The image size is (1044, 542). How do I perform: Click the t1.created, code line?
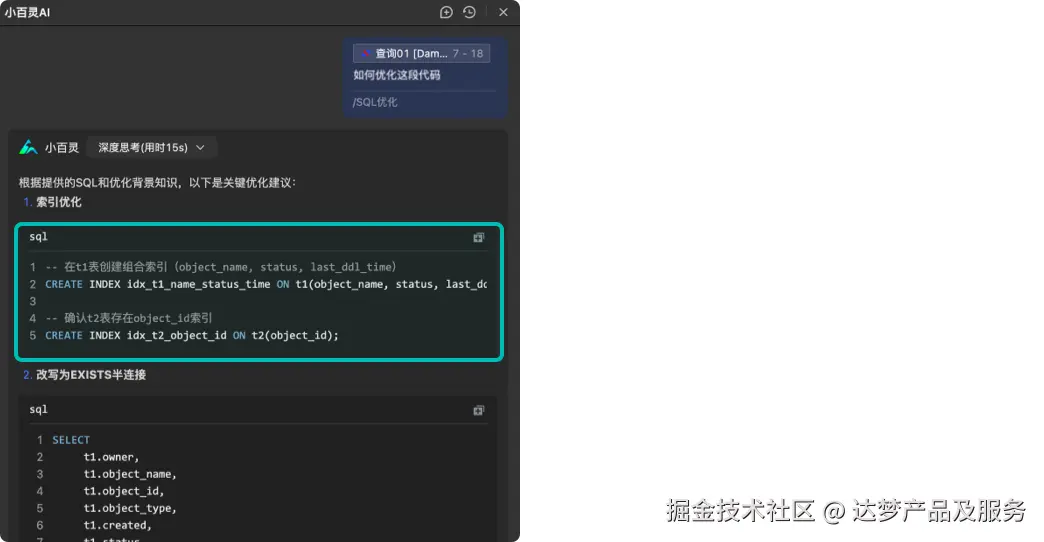coord(117,525)
